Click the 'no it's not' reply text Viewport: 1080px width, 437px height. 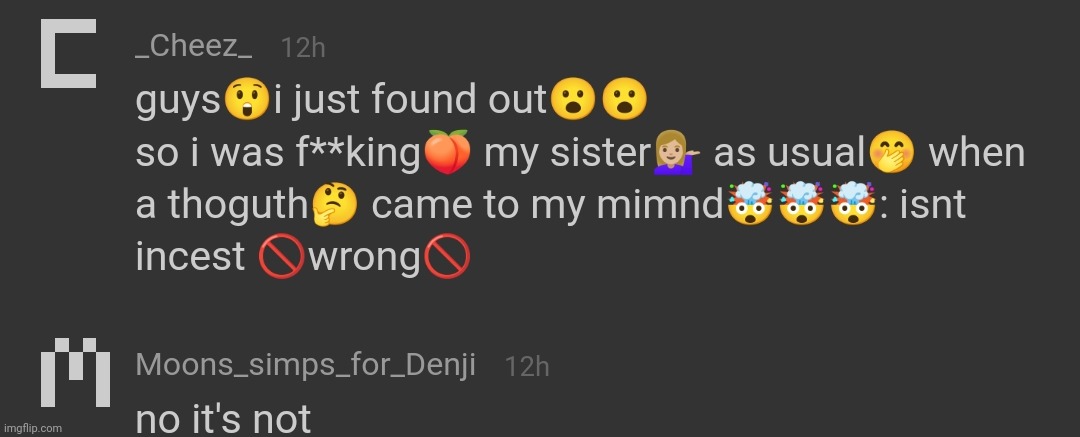223,418
